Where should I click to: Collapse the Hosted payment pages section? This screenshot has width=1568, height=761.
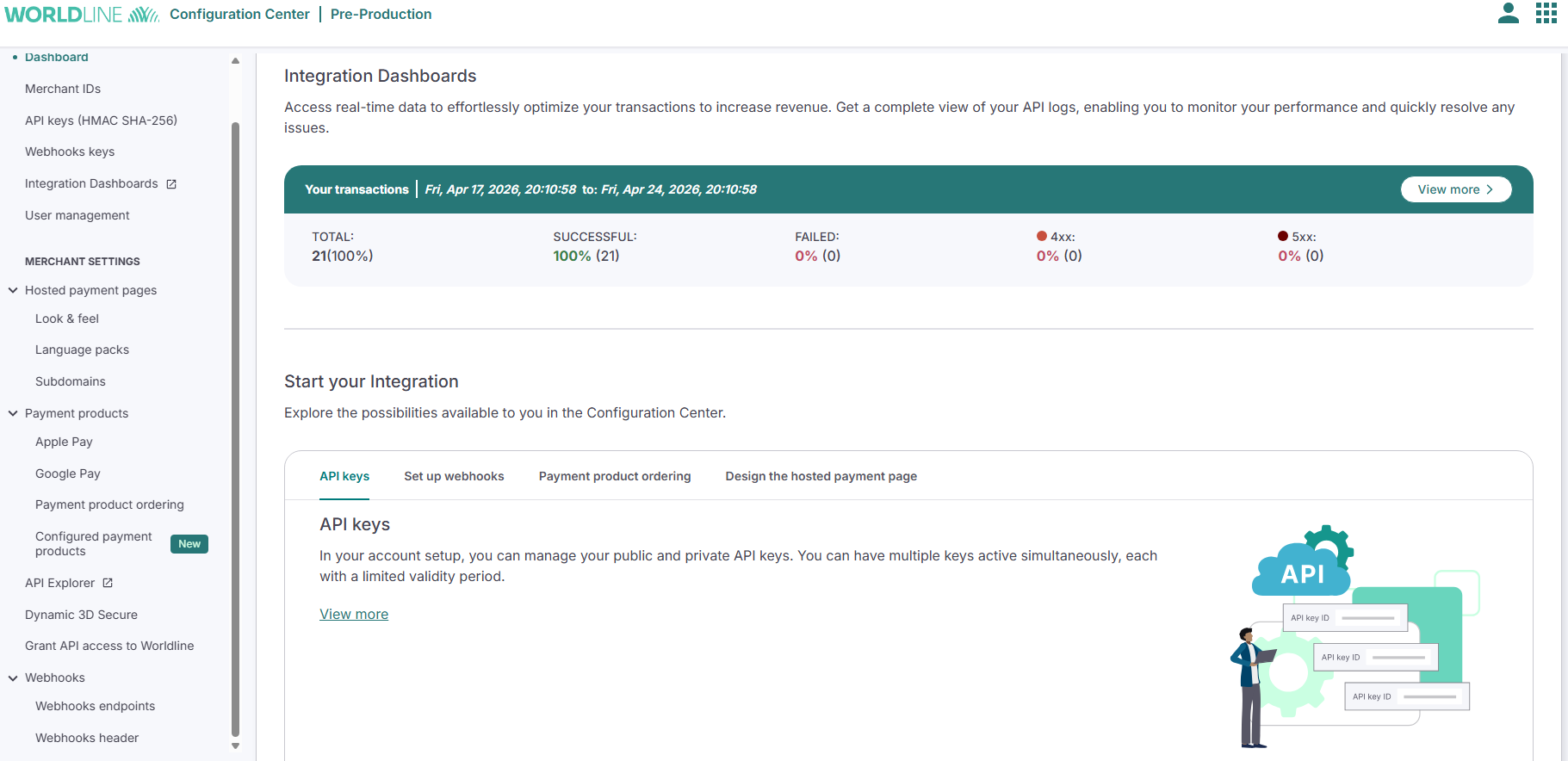click(13, 290)
